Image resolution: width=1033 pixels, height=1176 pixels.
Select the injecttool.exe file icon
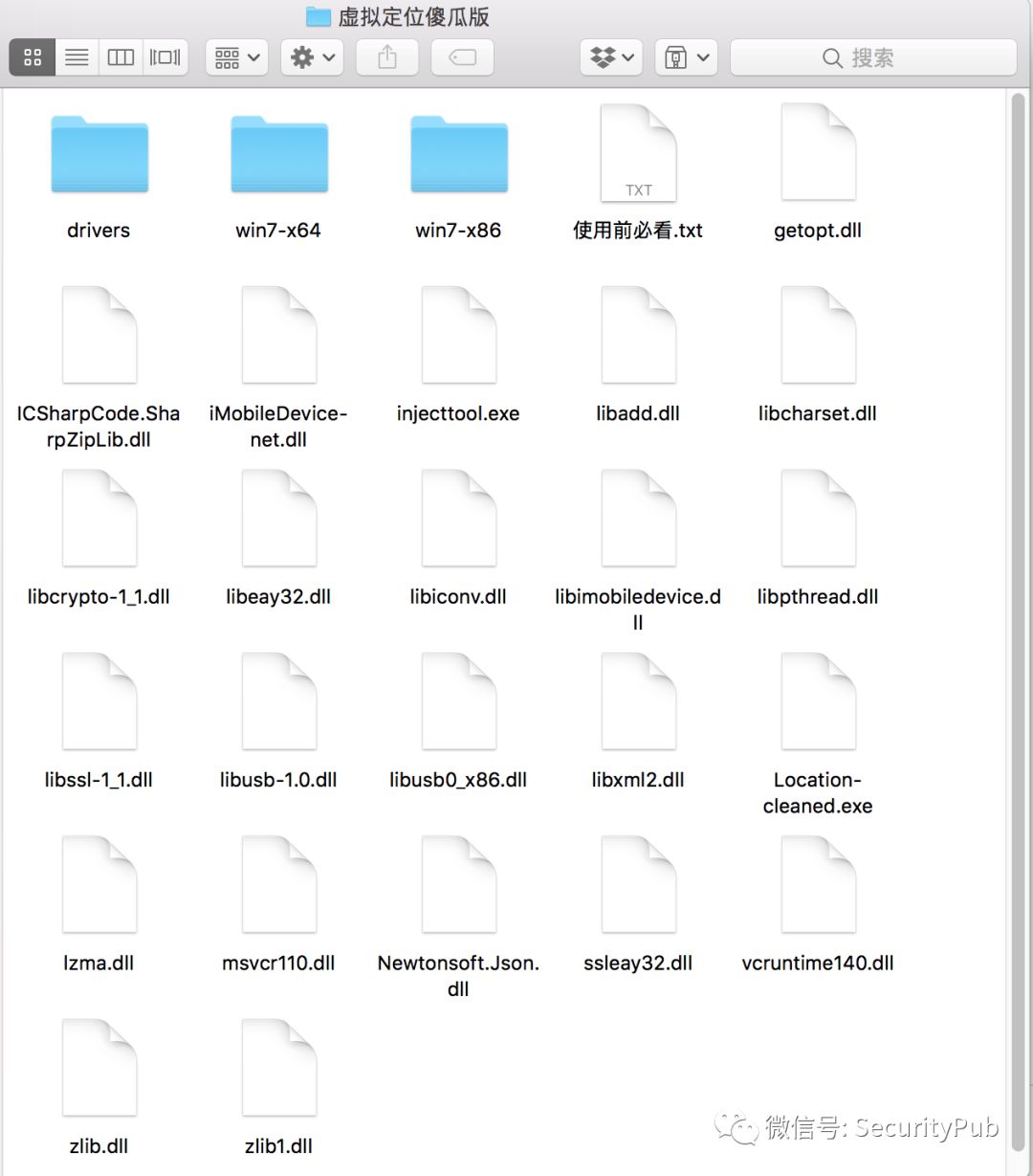(459, 336)
